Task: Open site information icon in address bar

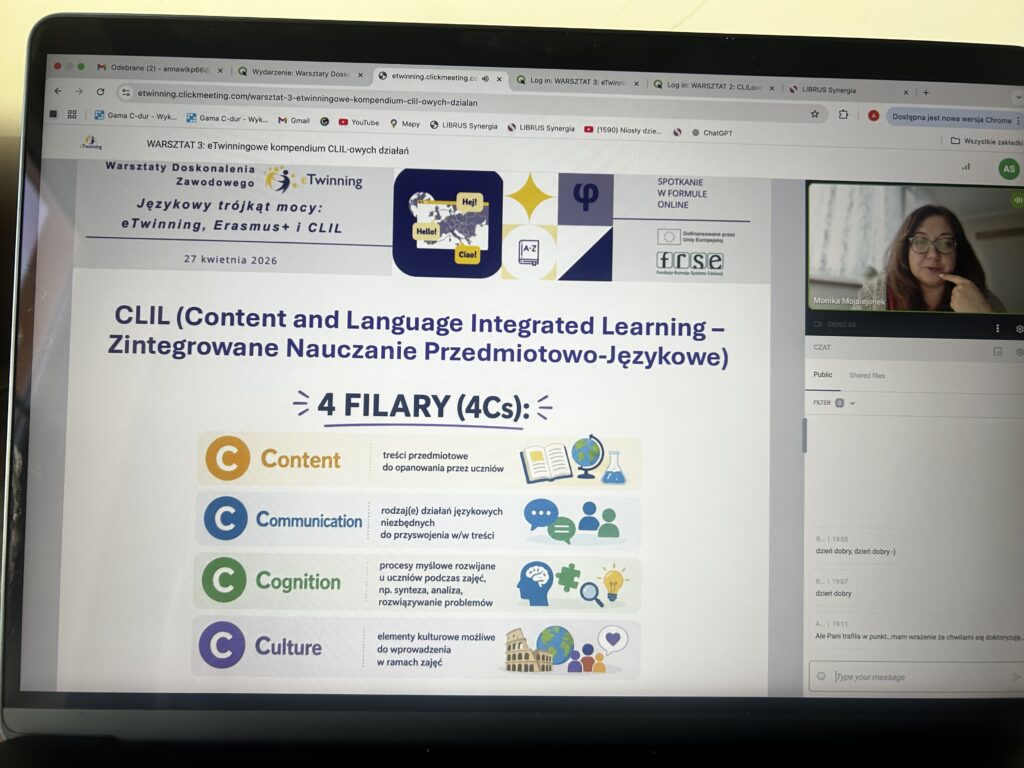Action: (126, 93)
